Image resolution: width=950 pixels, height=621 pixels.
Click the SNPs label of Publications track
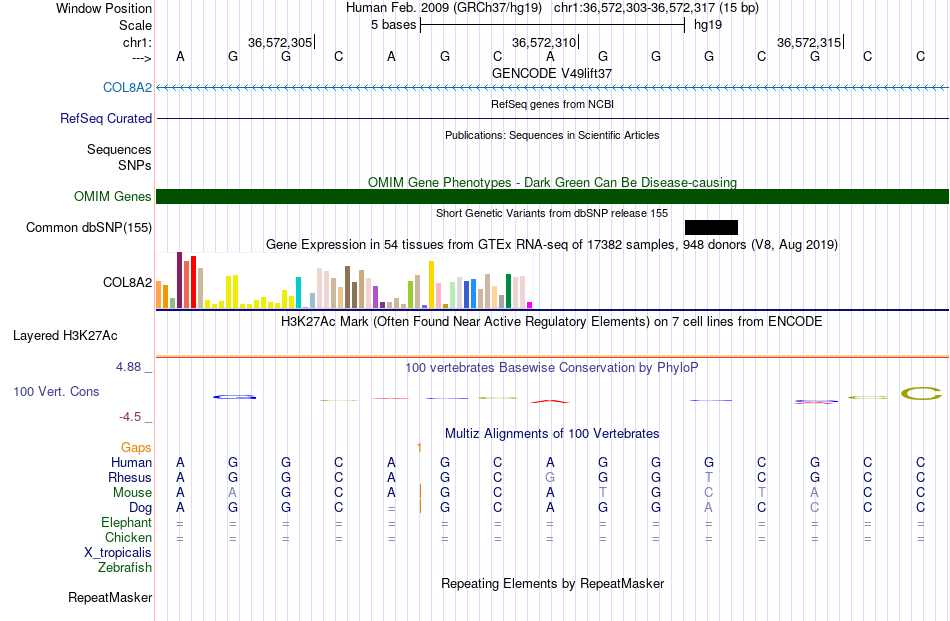(135, 165)
